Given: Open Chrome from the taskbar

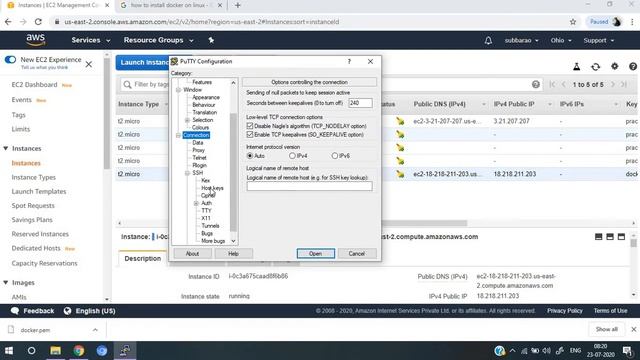Looking at the screenshot, I should [x=79, y=351].
